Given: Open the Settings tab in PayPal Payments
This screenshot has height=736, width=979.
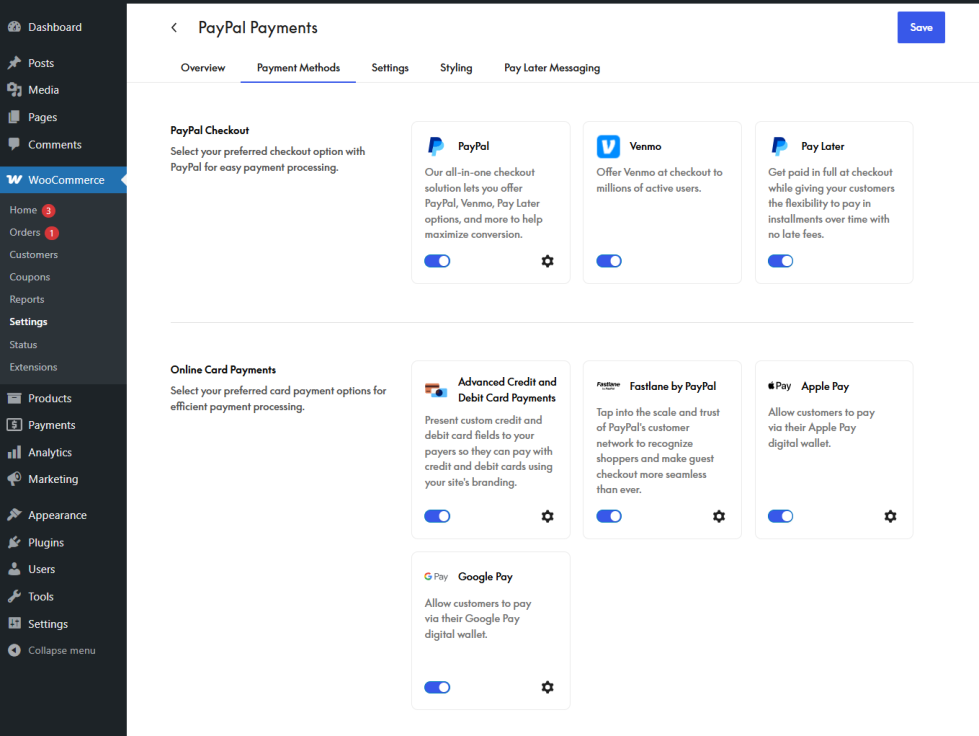Looking at the screenshot, I should tap(390, 67).
